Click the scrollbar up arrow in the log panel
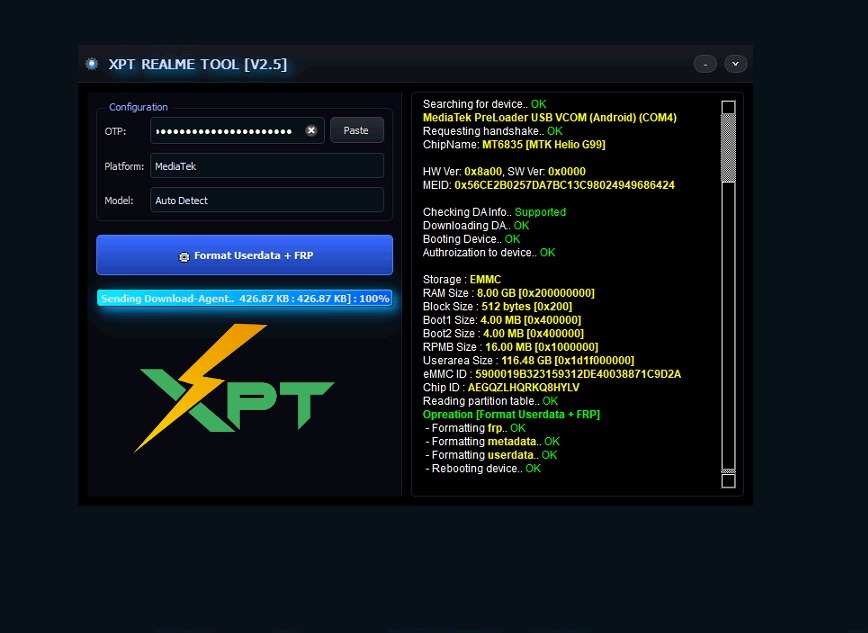 728,106
